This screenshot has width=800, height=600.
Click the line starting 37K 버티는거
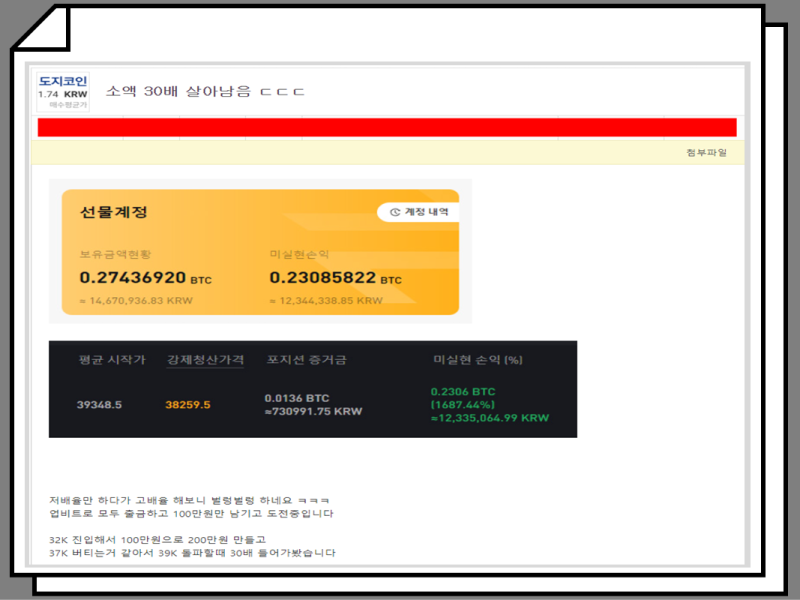point(192,553)
